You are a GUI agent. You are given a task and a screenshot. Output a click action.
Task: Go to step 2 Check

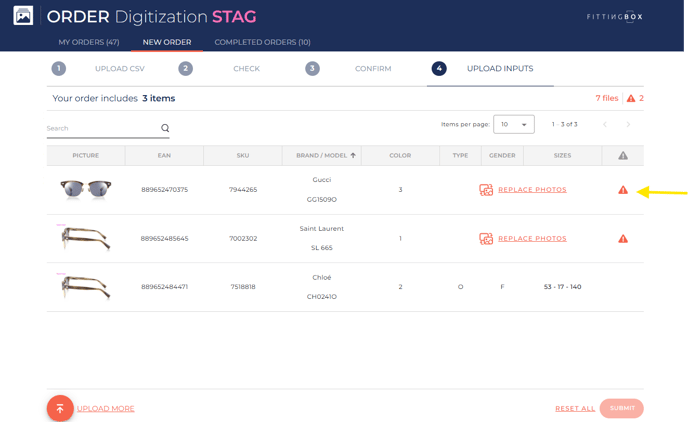[x=247, y=68]
